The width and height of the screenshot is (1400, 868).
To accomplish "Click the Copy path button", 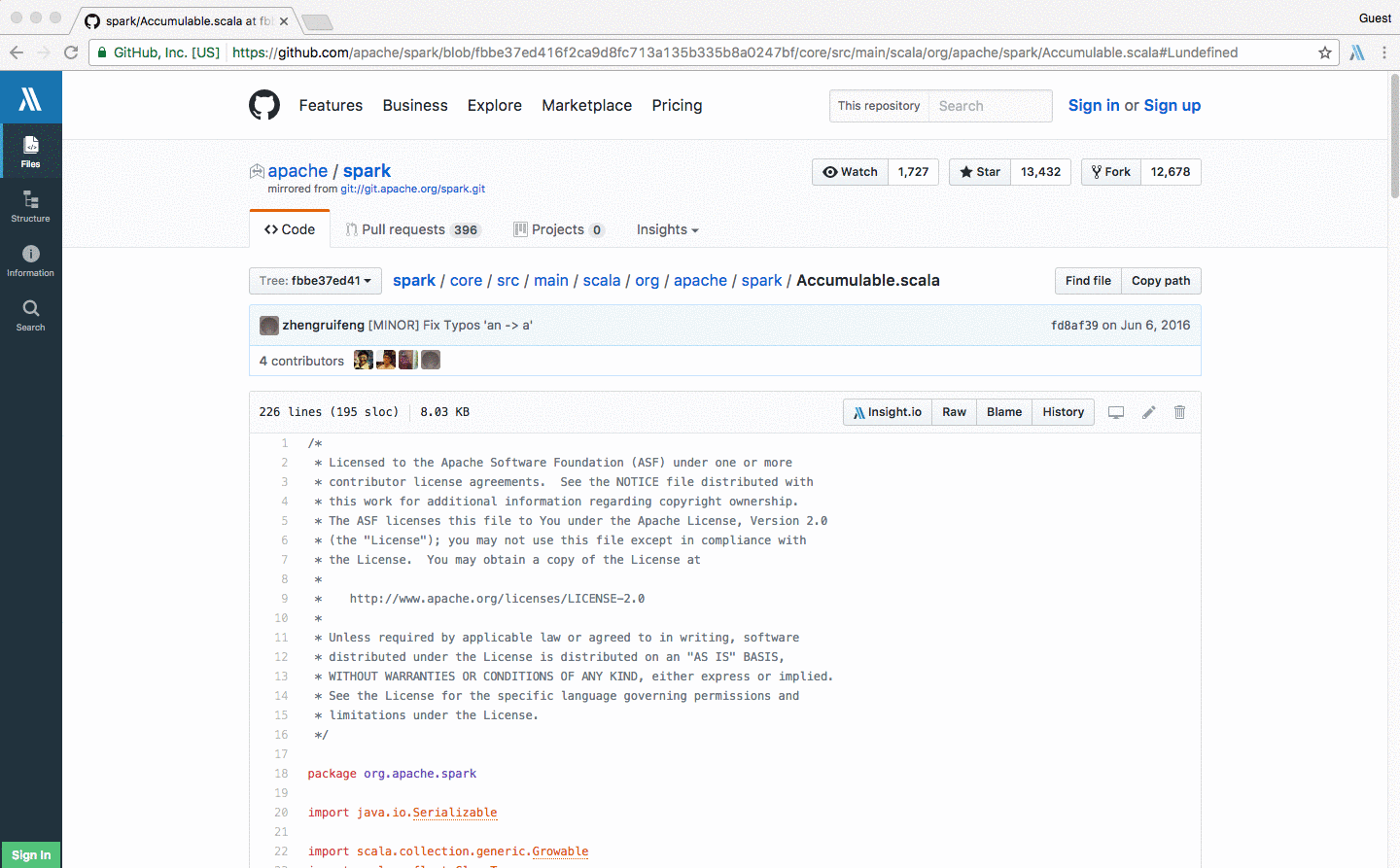I will 1161,281.
